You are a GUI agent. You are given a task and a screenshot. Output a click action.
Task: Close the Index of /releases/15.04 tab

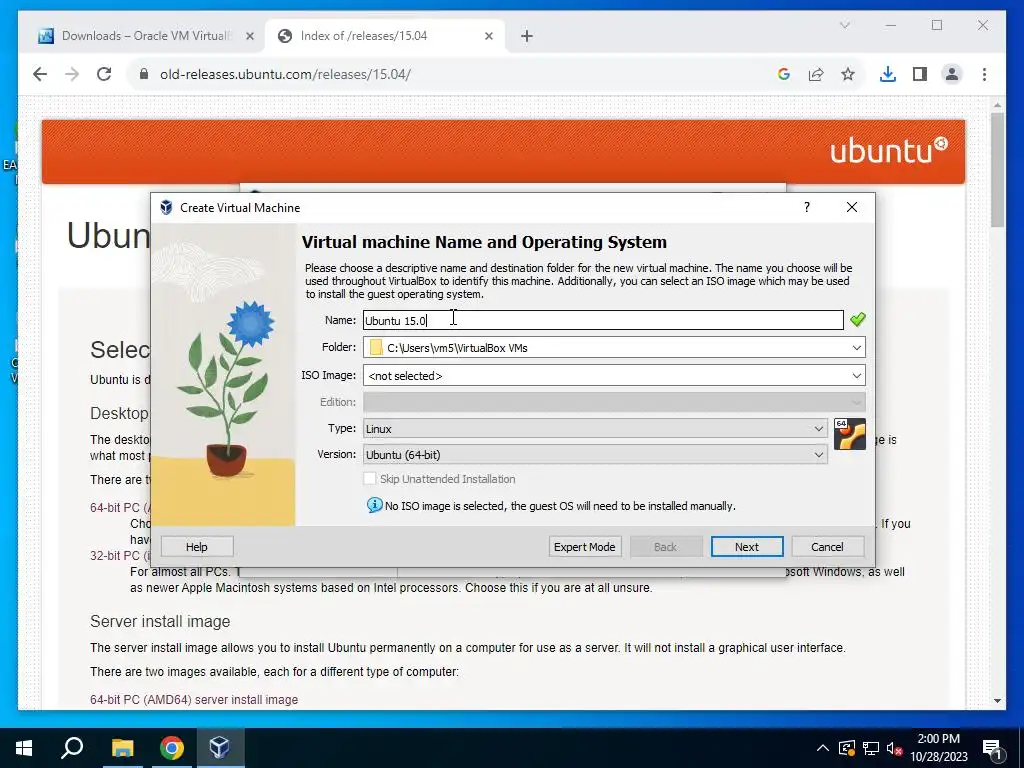[x=488, y=36]
